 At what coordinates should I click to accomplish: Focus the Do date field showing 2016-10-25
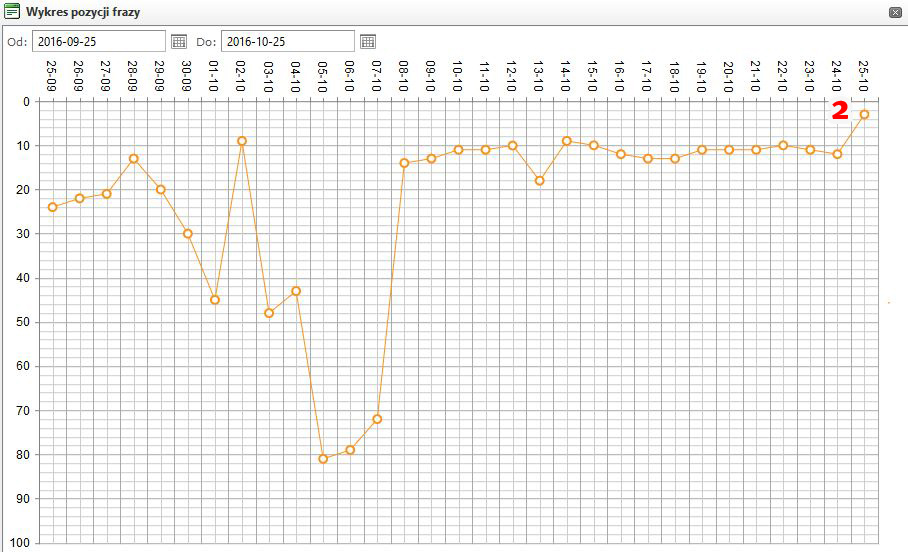[x=288, y=42]
